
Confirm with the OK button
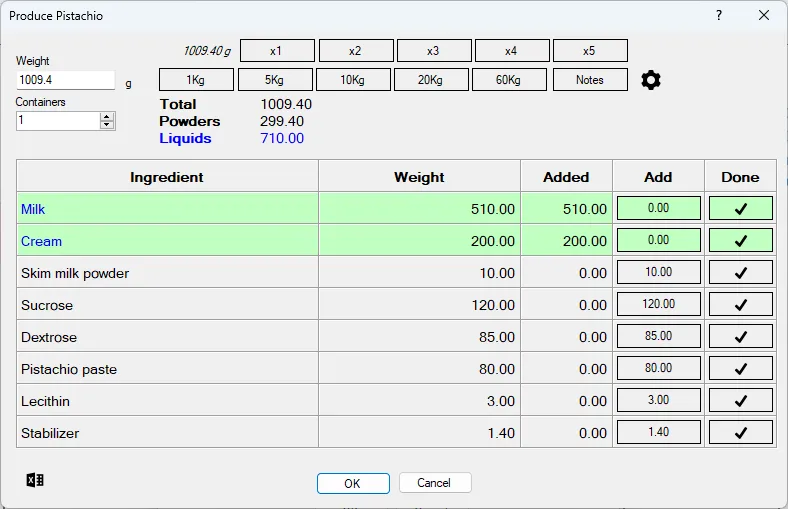[353, 483]
